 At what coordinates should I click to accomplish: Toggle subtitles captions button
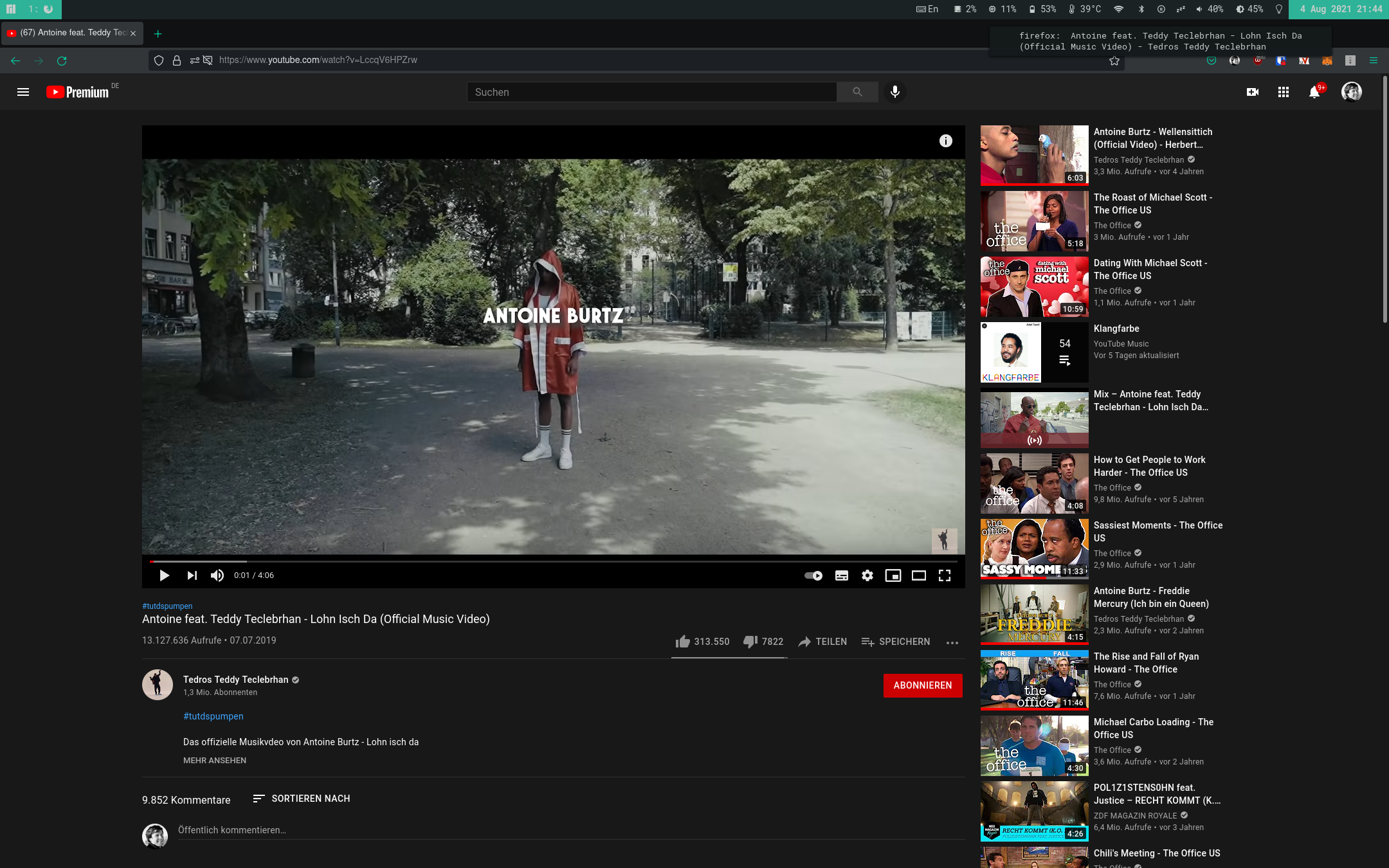coord(841,575)
